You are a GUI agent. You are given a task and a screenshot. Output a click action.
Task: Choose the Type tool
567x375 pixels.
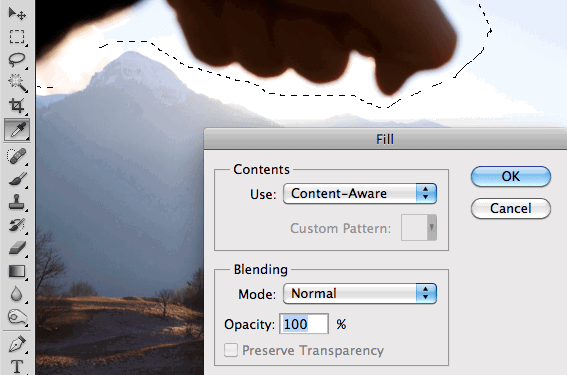(17, 366)
